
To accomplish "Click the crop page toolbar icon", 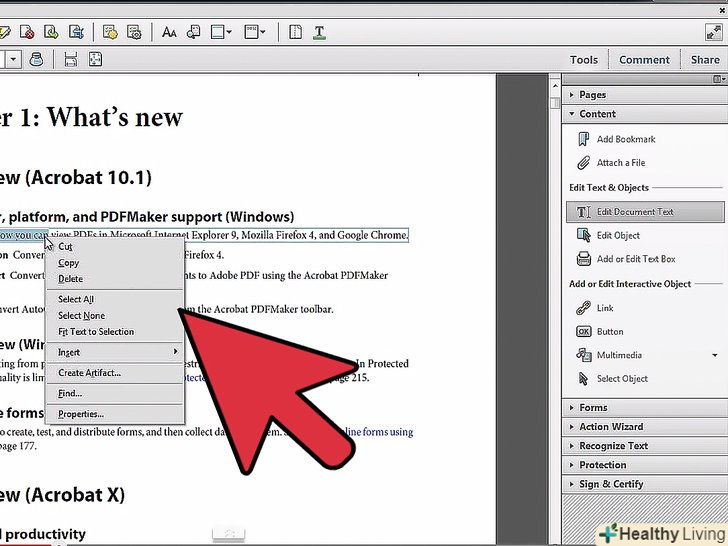I will (x=76, y=32).
